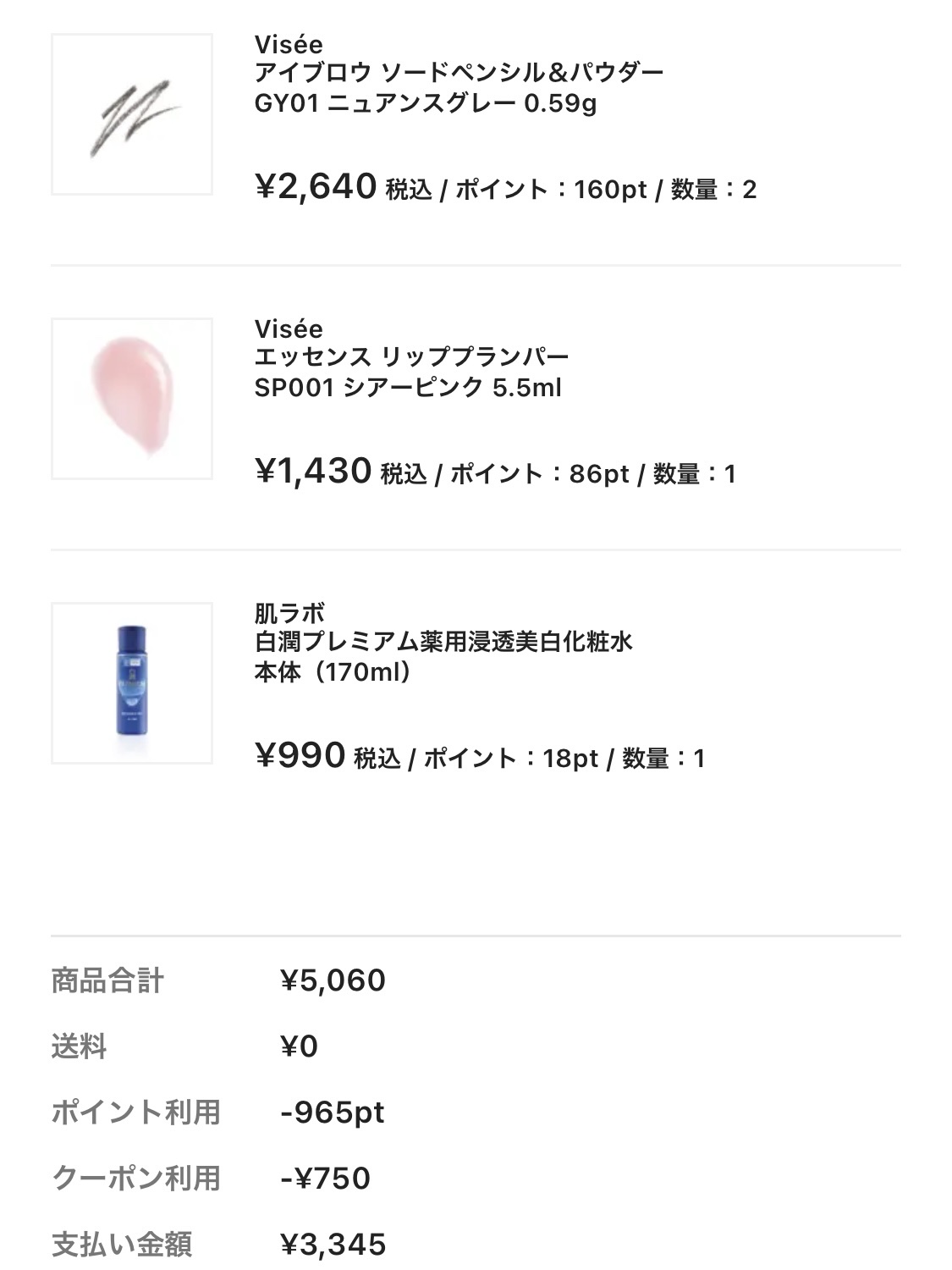The image size is (952, 1270).
Task: Select the 商品合計 ¥5,060 amount
Action: click(333, 980)
